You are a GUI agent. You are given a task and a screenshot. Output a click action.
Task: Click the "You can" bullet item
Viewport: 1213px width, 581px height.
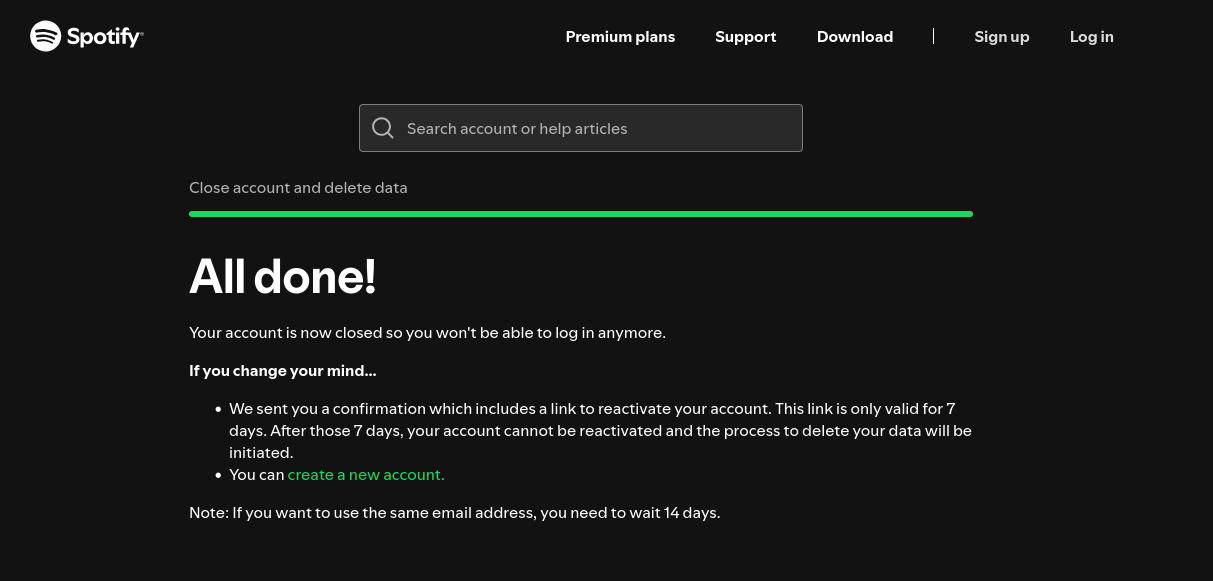(257, 474)
